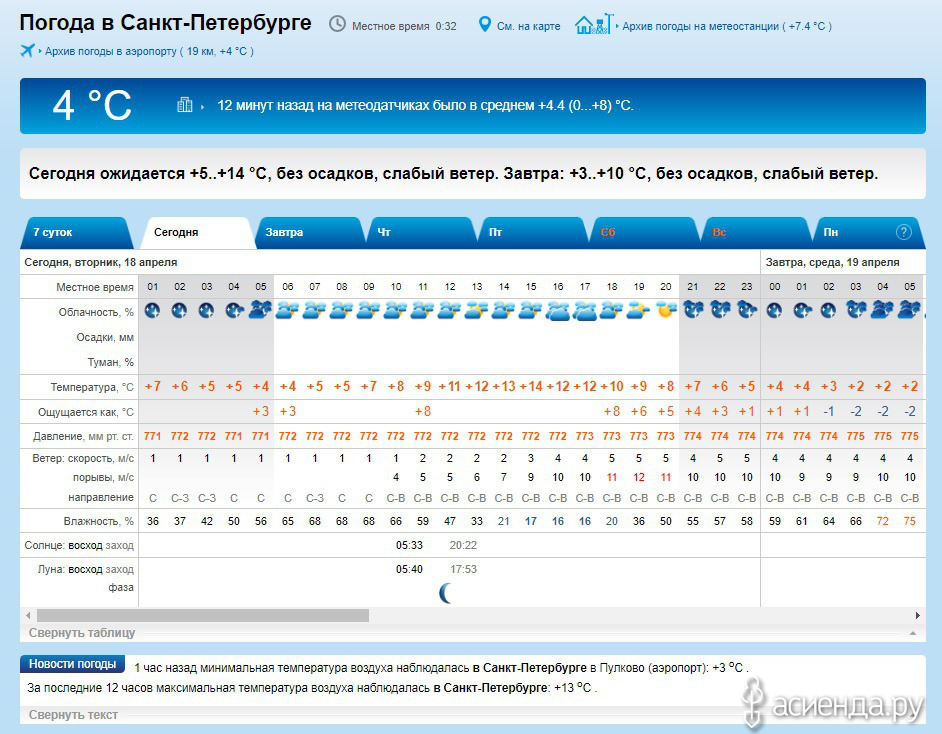Click the meteosensors average temperature link

pyautogui.click(x=425, y=106)
